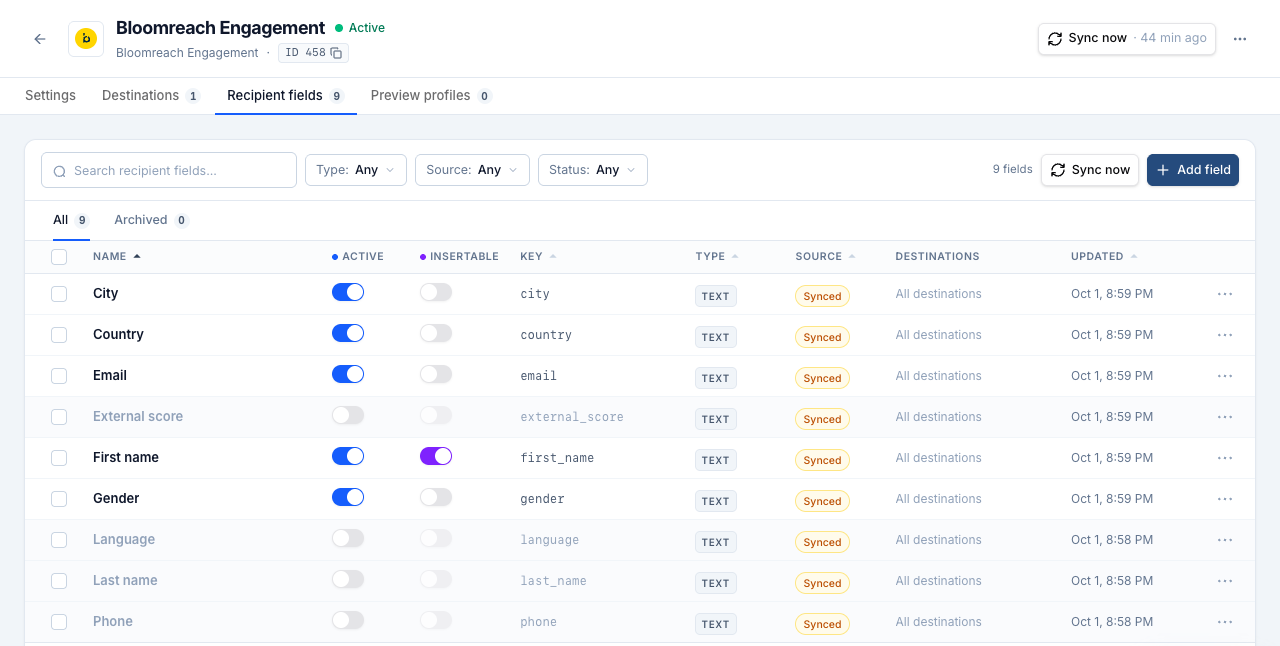The image size is (1280, 646).
Task: Check the Email row checkbox
Action: click(59, 376)
